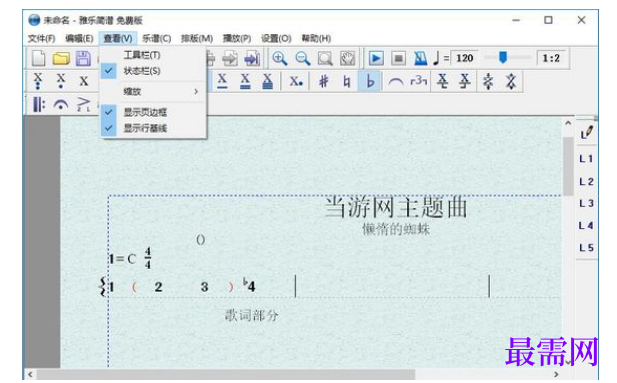The height and width of the screenshot is (383, 617).
Task: Apply the sharp accidental
Action: (324, 81)
